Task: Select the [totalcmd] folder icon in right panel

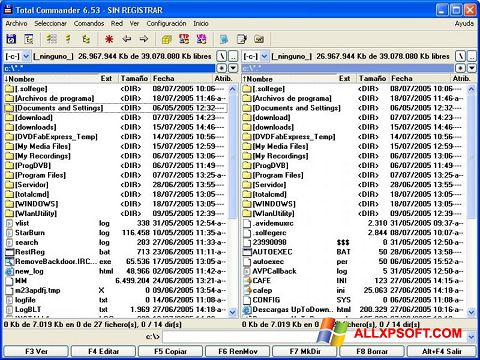Action: tap(247, 194)
